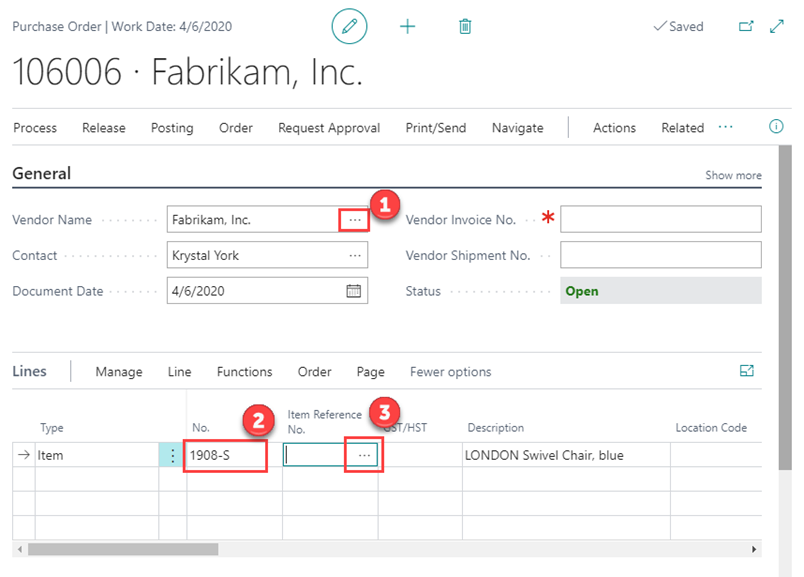Maximize the Lines section icon

click(747, 371)
